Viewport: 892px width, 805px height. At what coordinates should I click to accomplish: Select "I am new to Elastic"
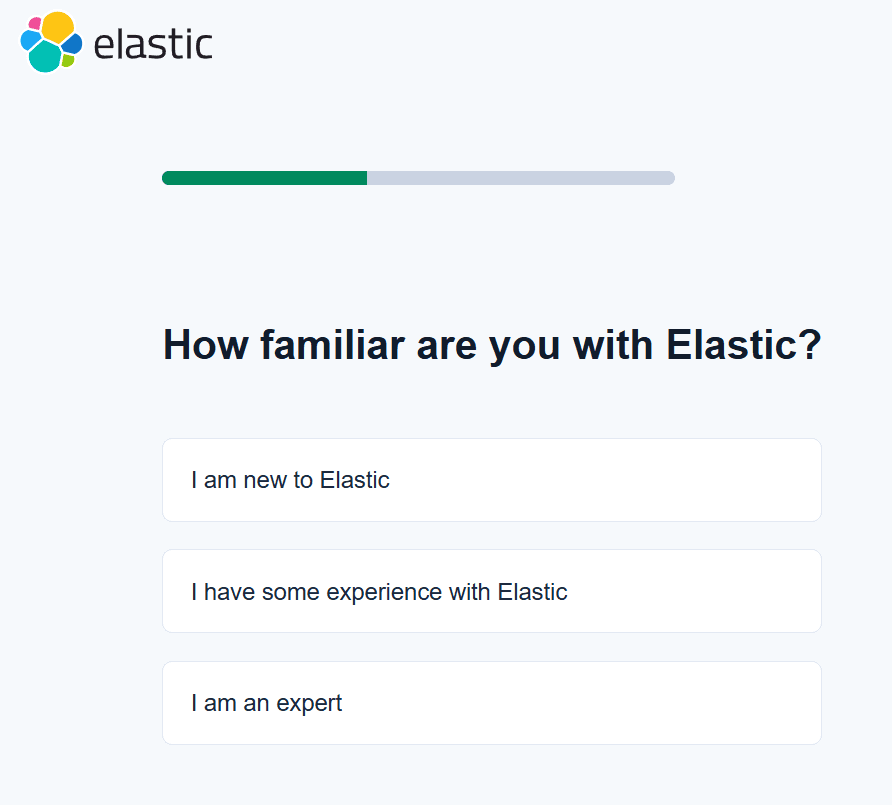pos(491,480)
